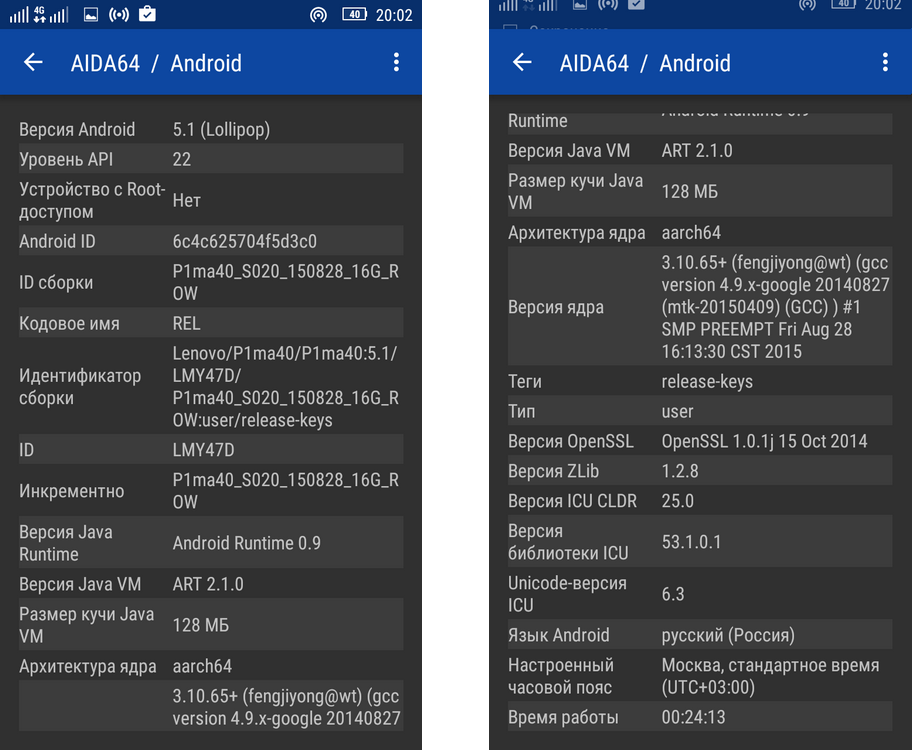Select 'Unicode-версия ICU' 6.3 row
Screen dimensions: 912x750
click(700, 593)
